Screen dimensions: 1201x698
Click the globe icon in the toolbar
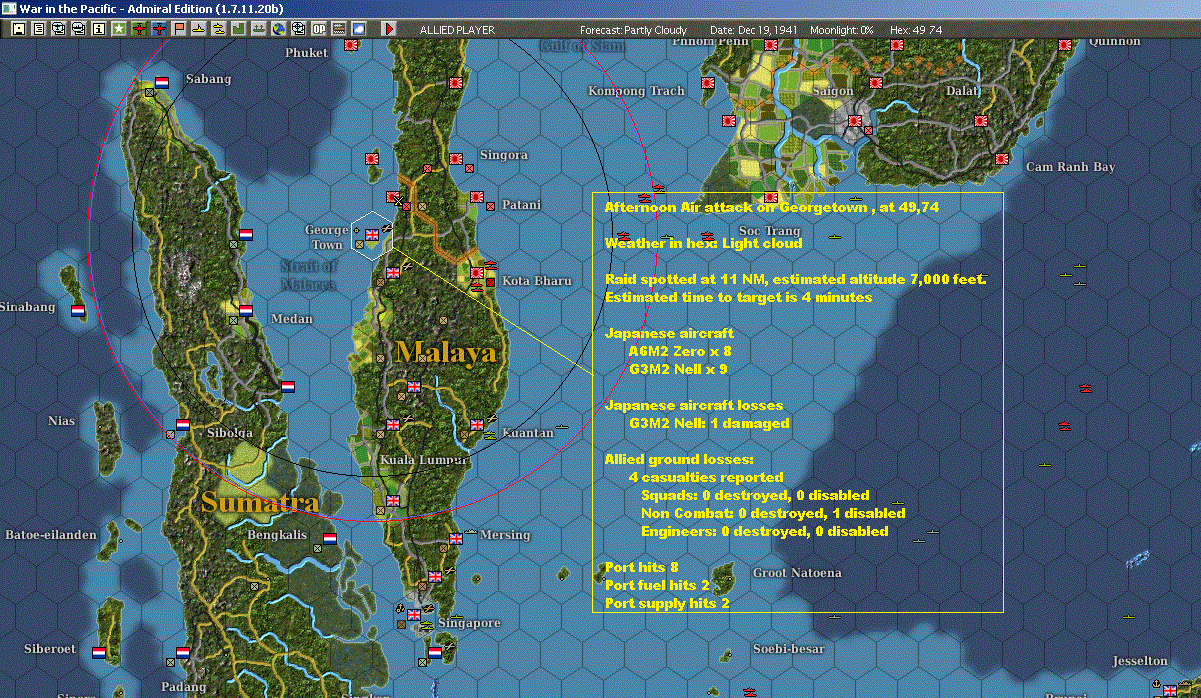pyautogui.click(x=279, y=29)
